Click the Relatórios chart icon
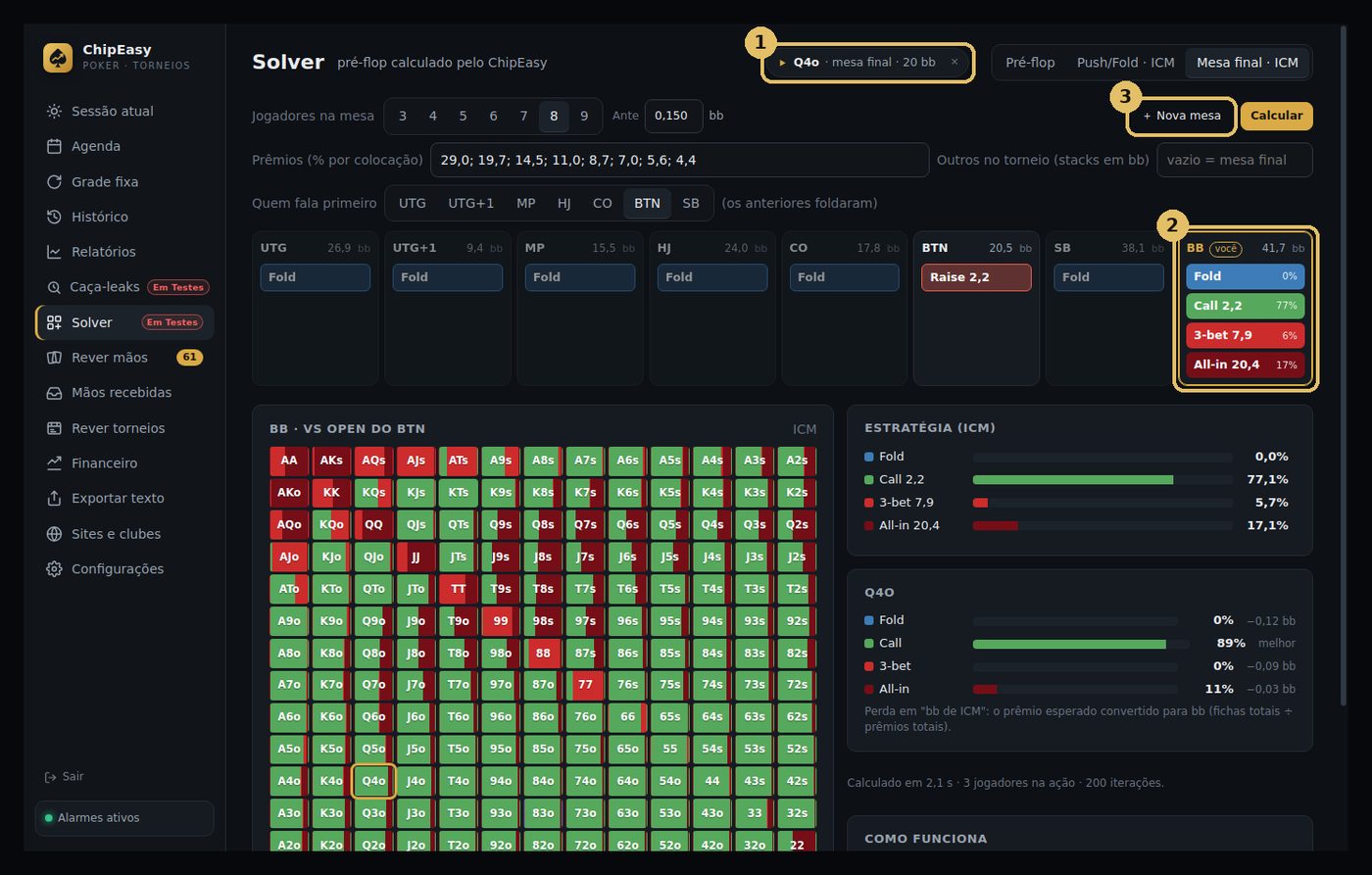 [x=54, y=252]
